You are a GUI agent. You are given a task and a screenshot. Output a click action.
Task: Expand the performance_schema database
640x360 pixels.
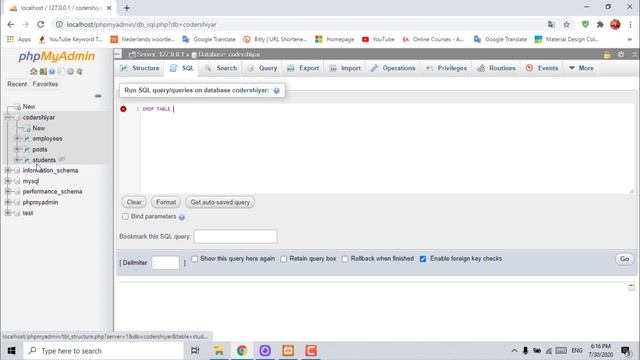click(x=8, y=191)
